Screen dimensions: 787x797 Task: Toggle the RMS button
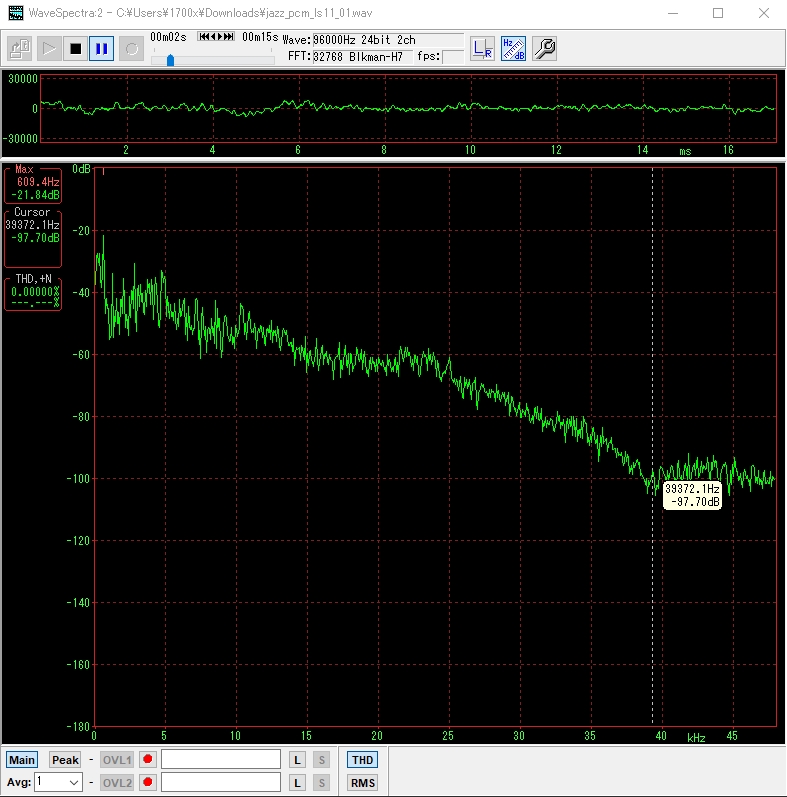coord(362,783)
